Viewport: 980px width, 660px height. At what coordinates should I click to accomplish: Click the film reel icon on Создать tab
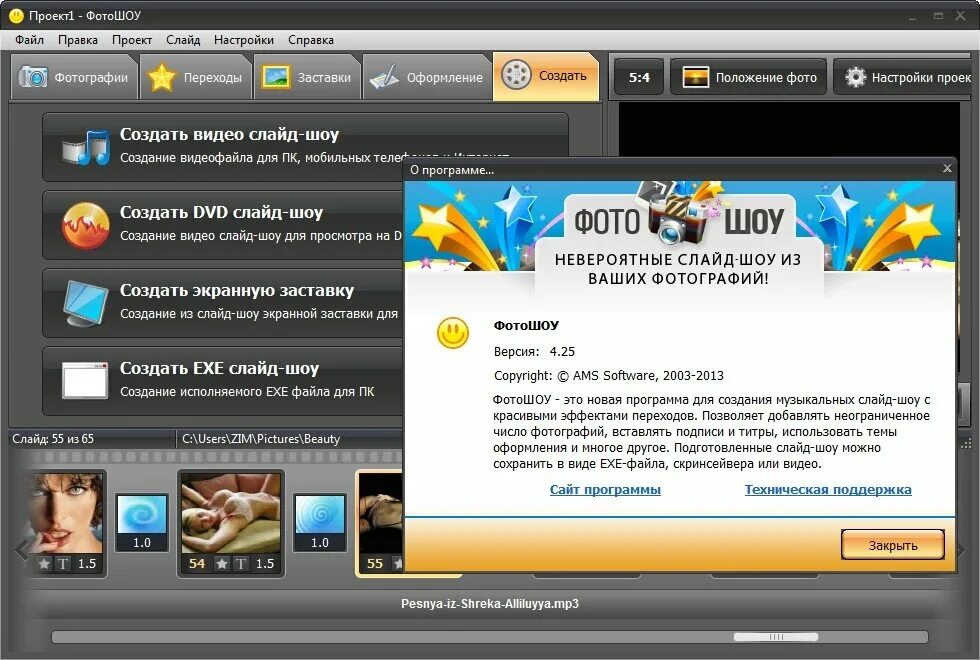point(516,76)
